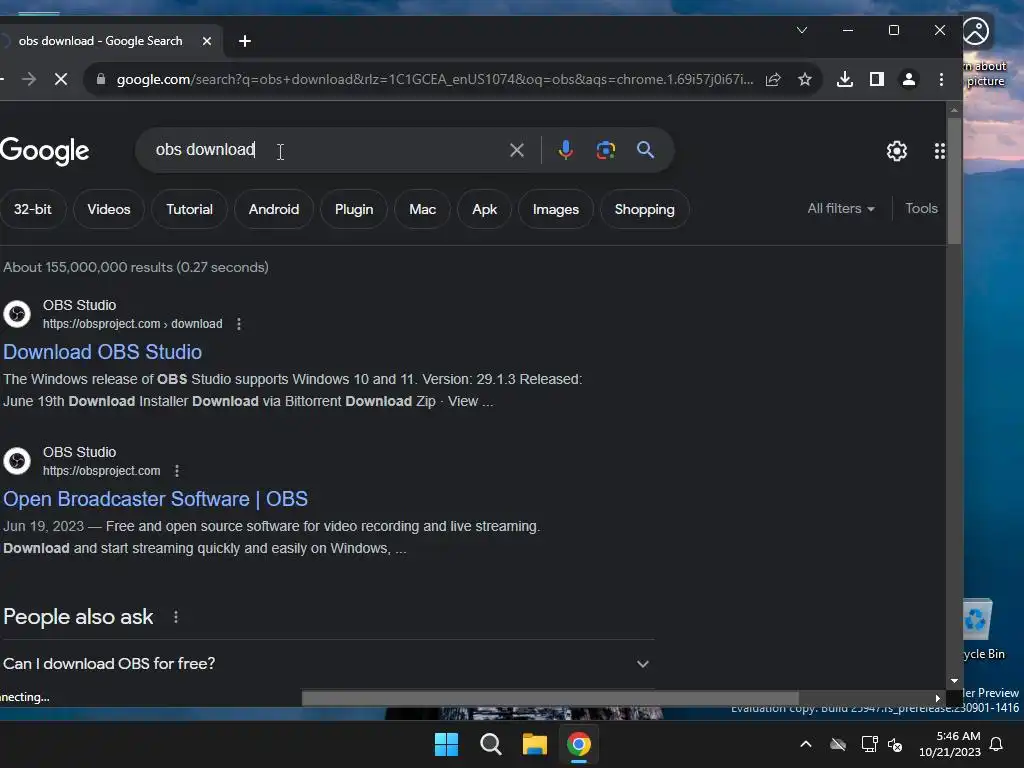Stop loading the current page
The height and width of the screenshot is (768, 1024).
pos(61,80)
